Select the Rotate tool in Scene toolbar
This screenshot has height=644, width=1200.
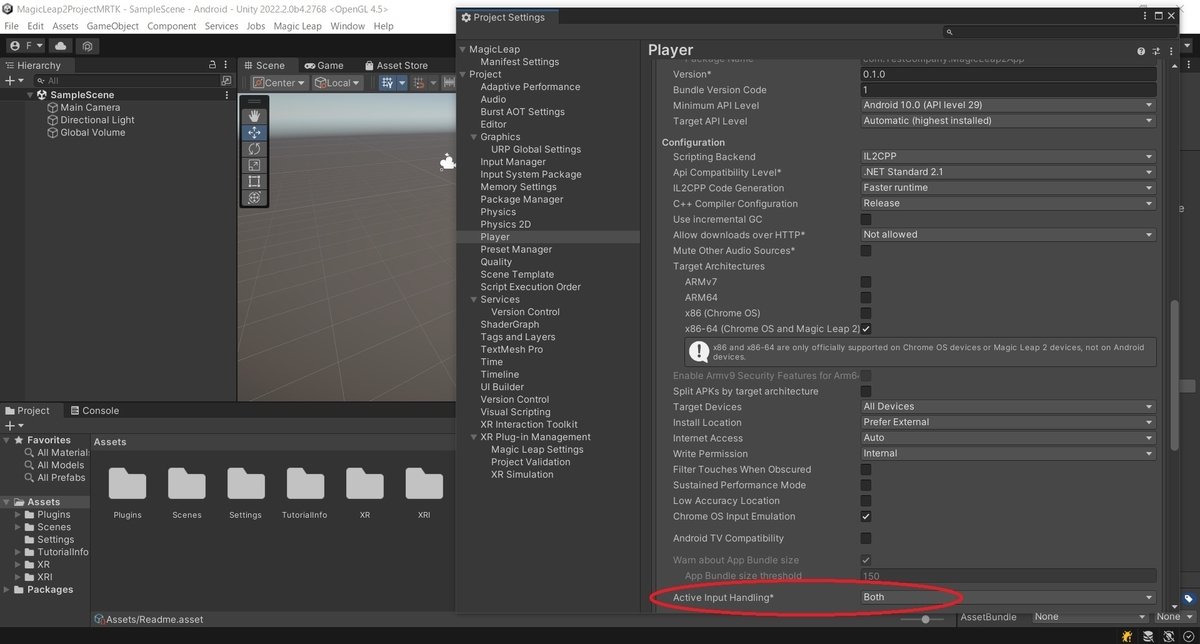254,148
